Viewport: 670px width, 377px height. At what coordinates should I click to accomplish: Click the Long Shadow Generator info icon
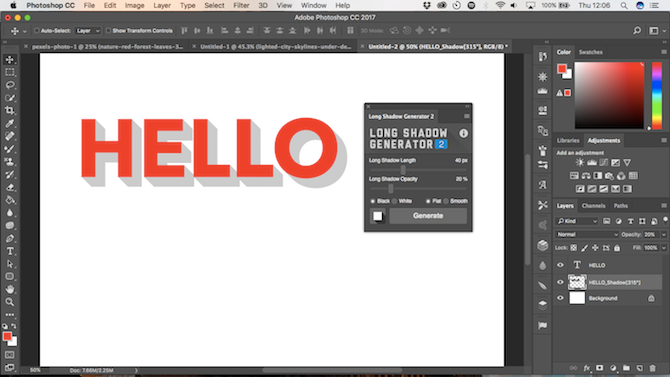click(x=463, y=133)
